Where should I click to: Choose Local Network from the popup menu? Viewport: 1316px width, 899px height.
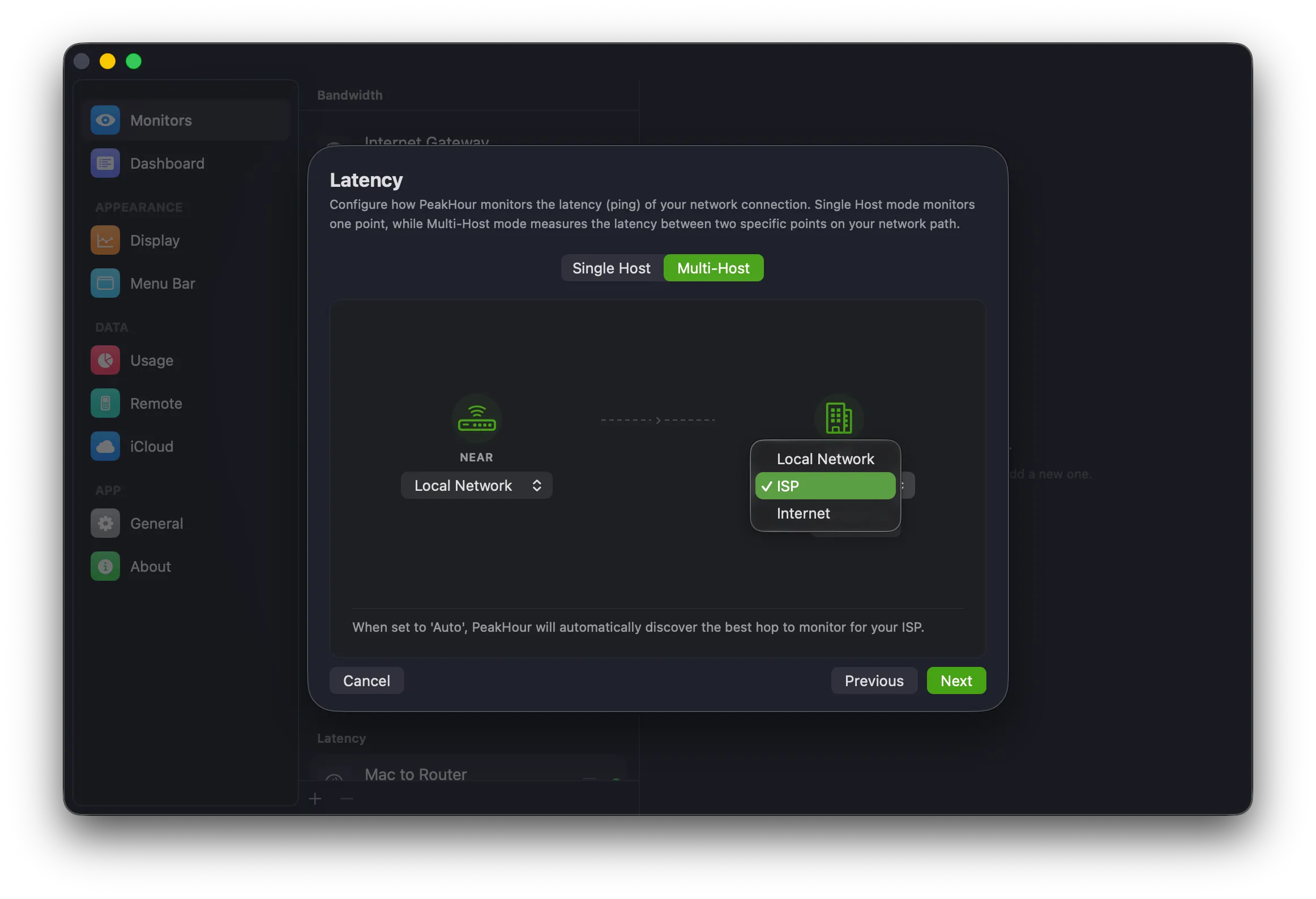(825, 459)
